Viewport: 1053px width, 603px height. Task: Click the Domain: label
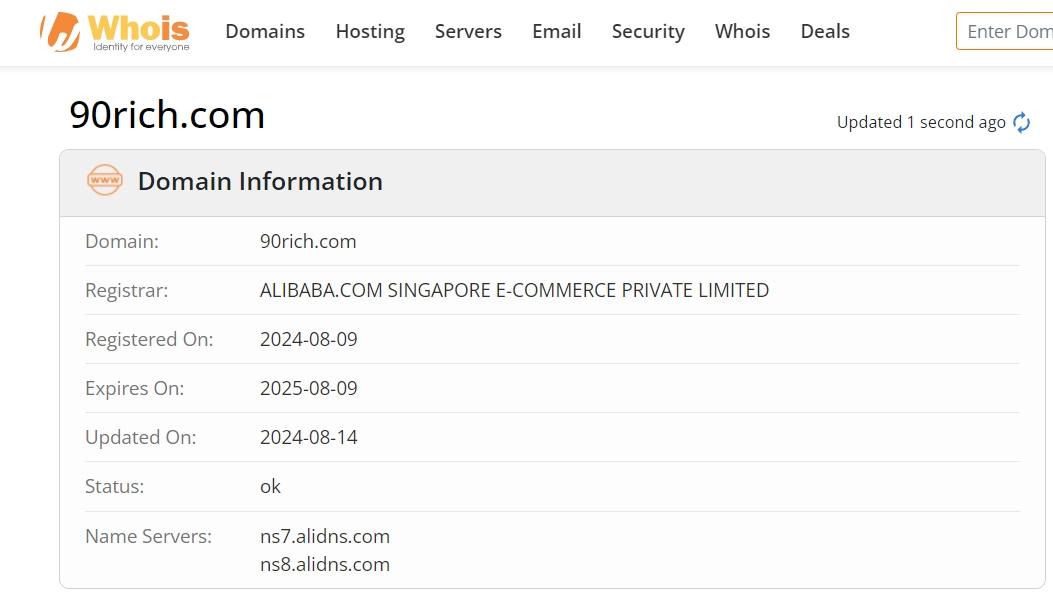tap(122, 241)
